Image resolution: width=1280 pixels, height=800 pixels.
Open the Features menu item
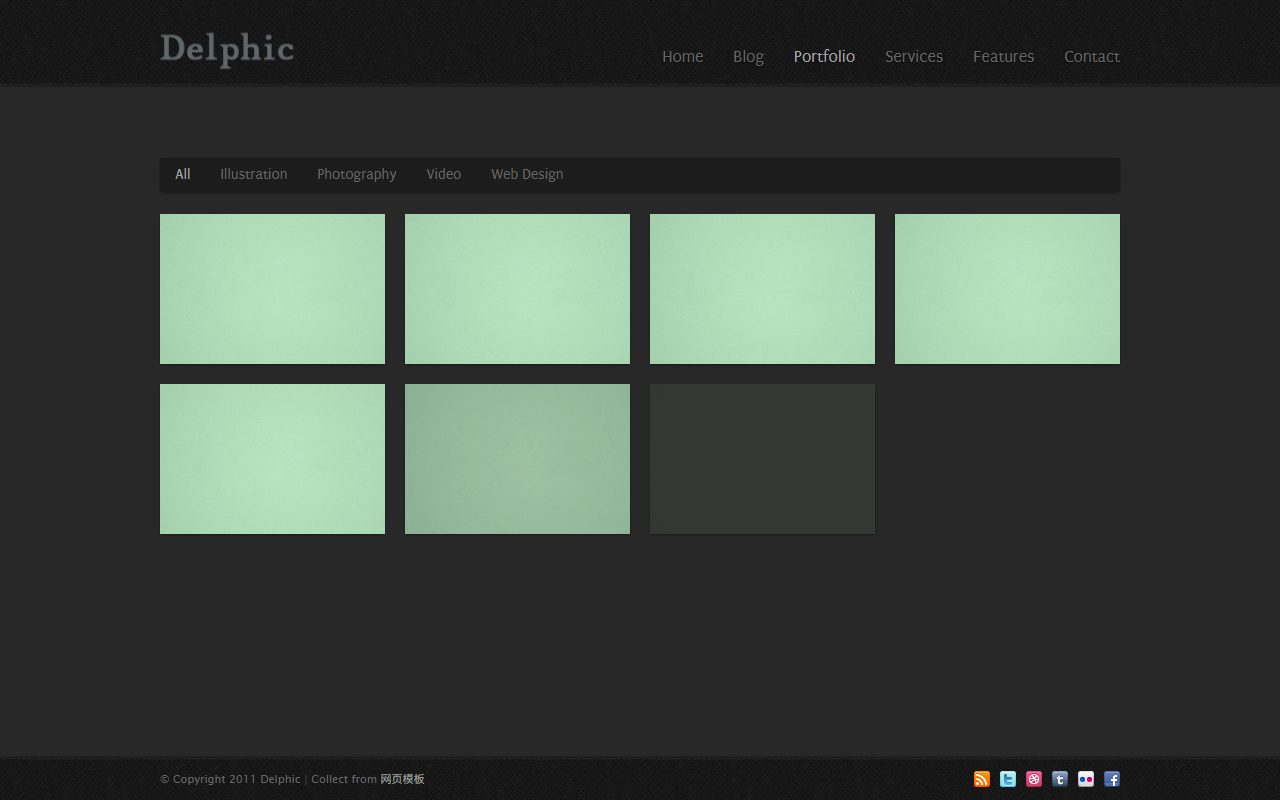coord(1003,56)
